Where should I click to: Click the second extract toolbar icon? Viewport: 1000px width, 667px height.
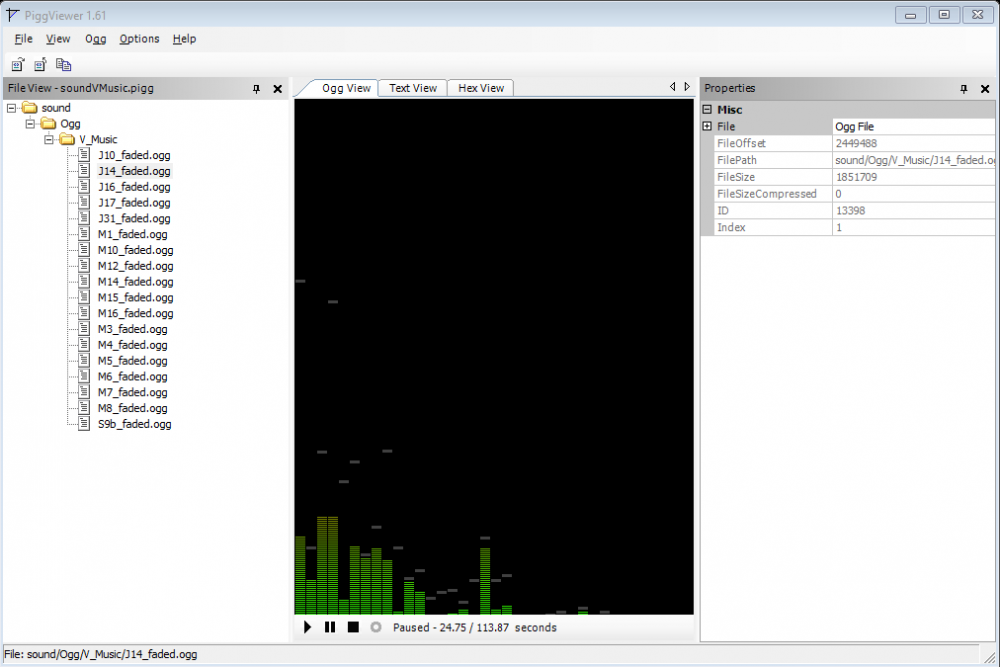(39, 63)
